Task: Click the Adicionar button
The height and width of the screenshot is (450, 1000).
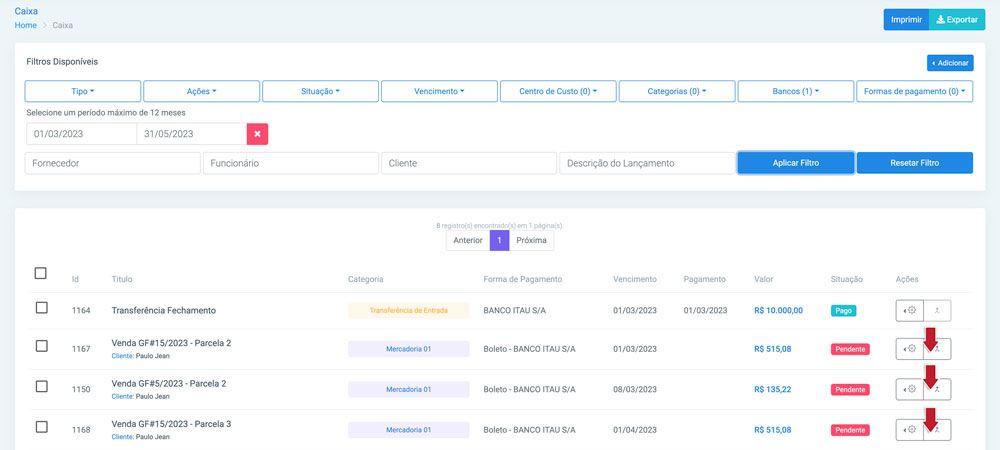Action: (x=950, y=63)
